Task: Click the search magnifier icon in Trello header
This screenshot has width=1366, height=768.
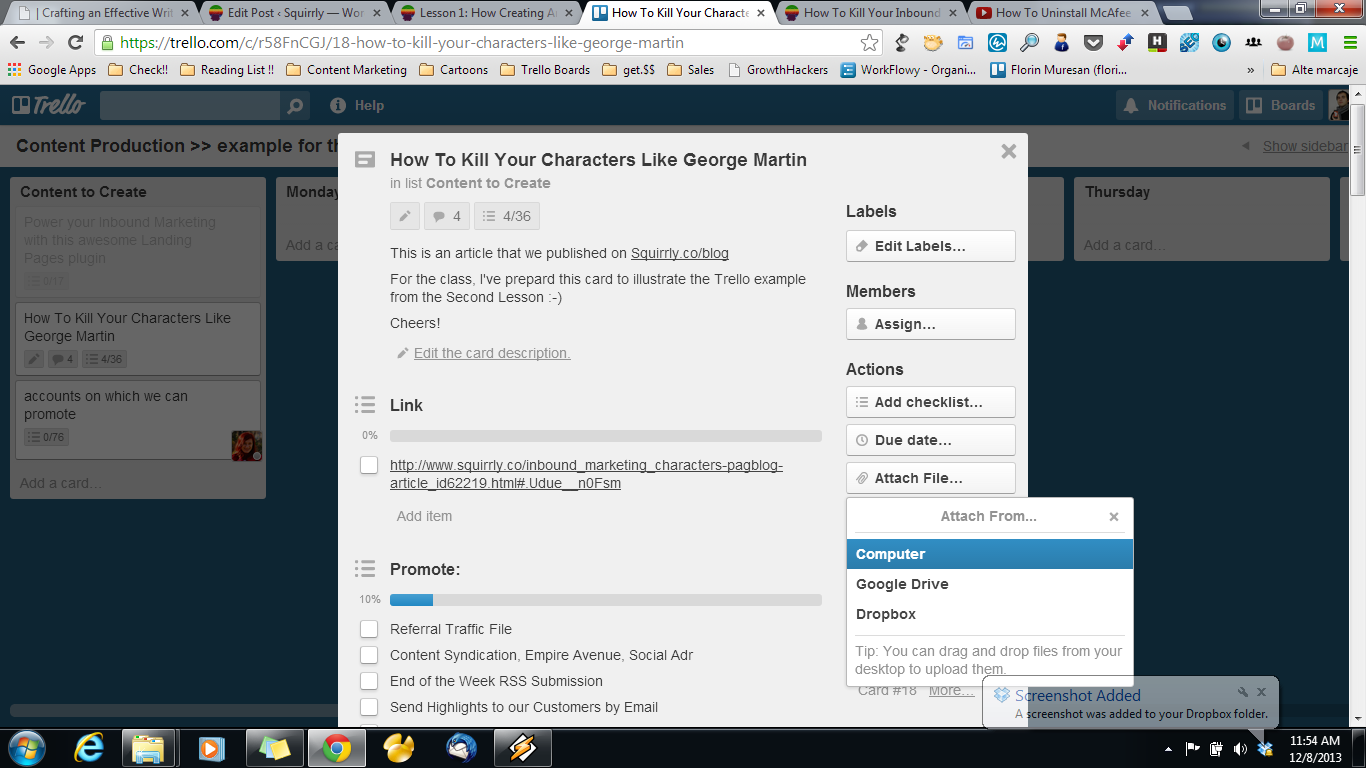Action: pos(294,106)
